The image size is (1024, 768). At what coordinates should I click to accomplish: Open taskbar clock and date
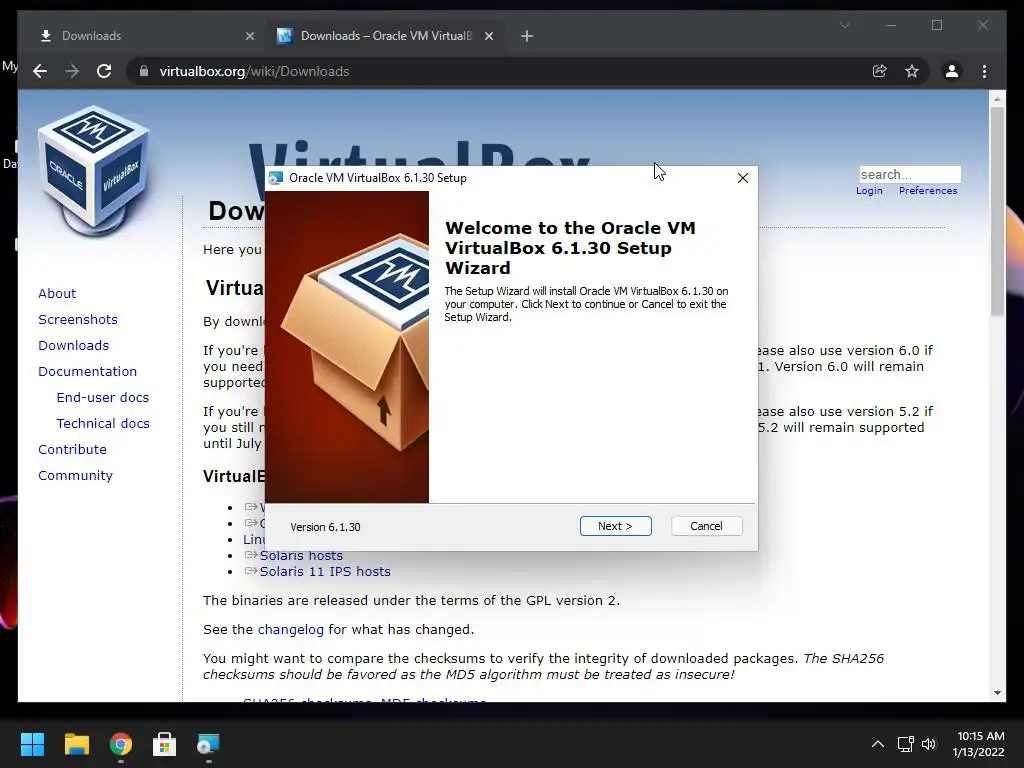(x=978, y=744)
